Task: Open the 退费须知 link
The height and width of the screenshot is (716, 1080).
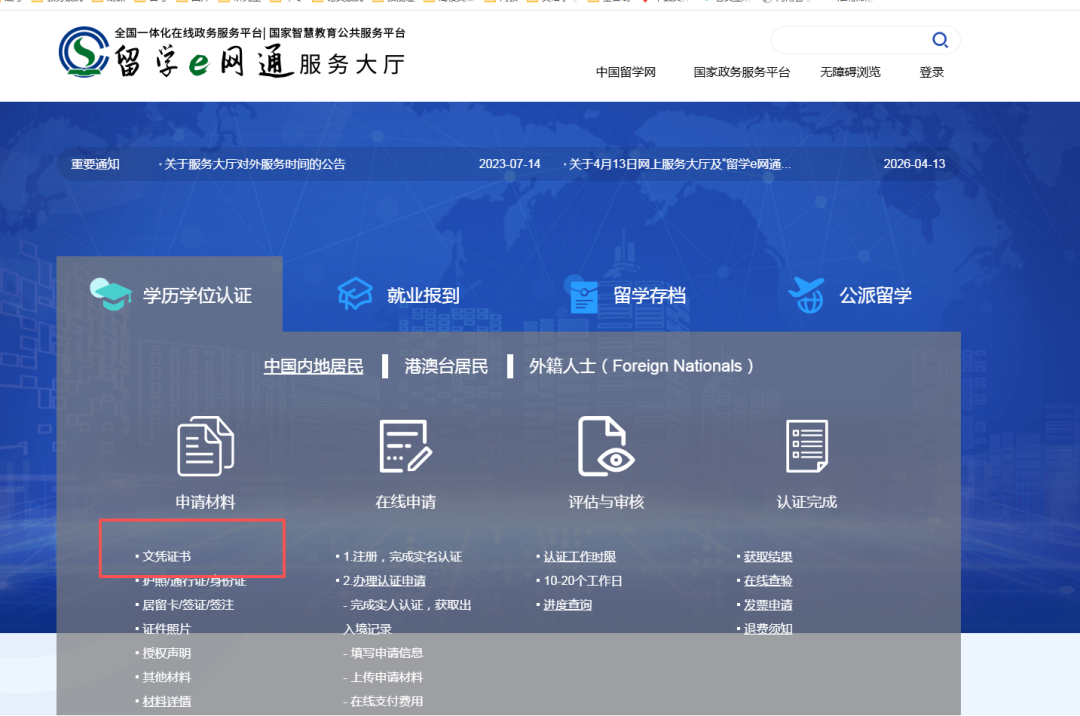Action: (x=768, y=629)
